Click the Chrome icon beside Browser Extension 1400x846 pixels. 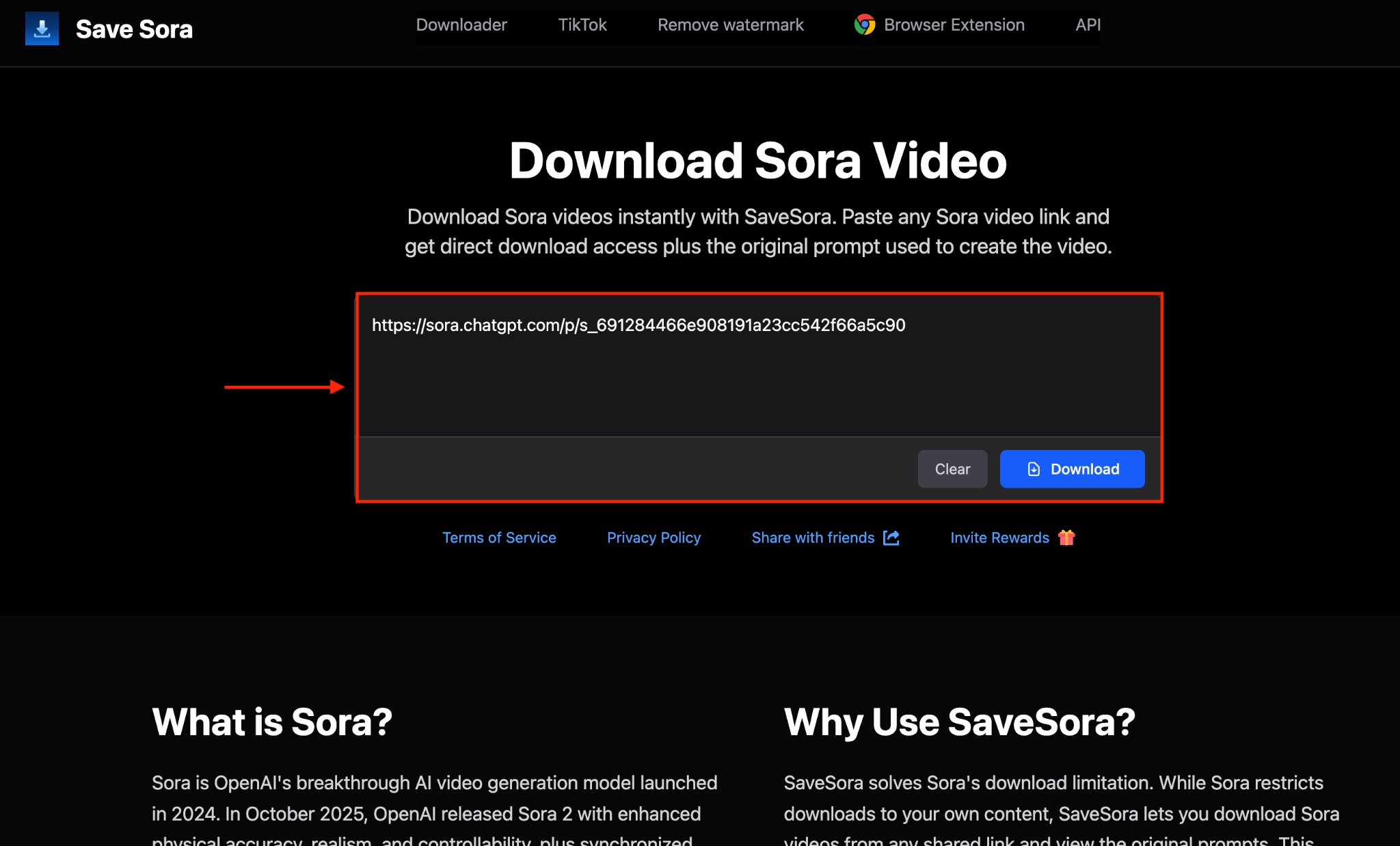pos(865,25)
